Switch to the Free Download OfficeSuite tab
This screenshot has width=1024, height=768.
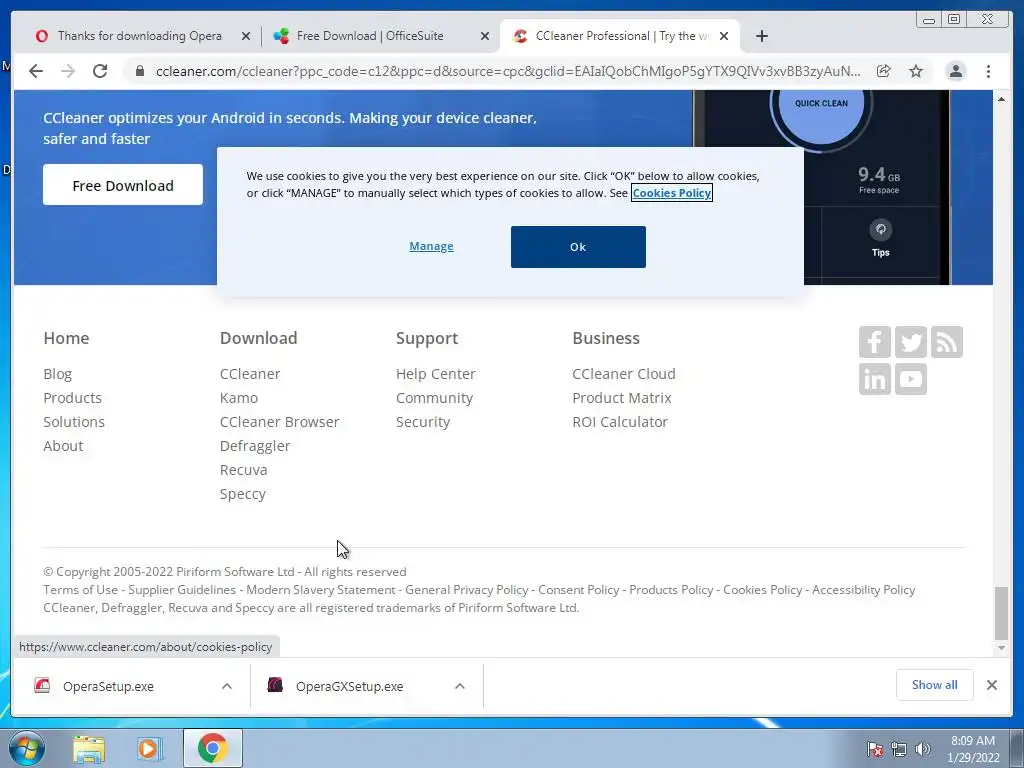[x=370, y=36]
